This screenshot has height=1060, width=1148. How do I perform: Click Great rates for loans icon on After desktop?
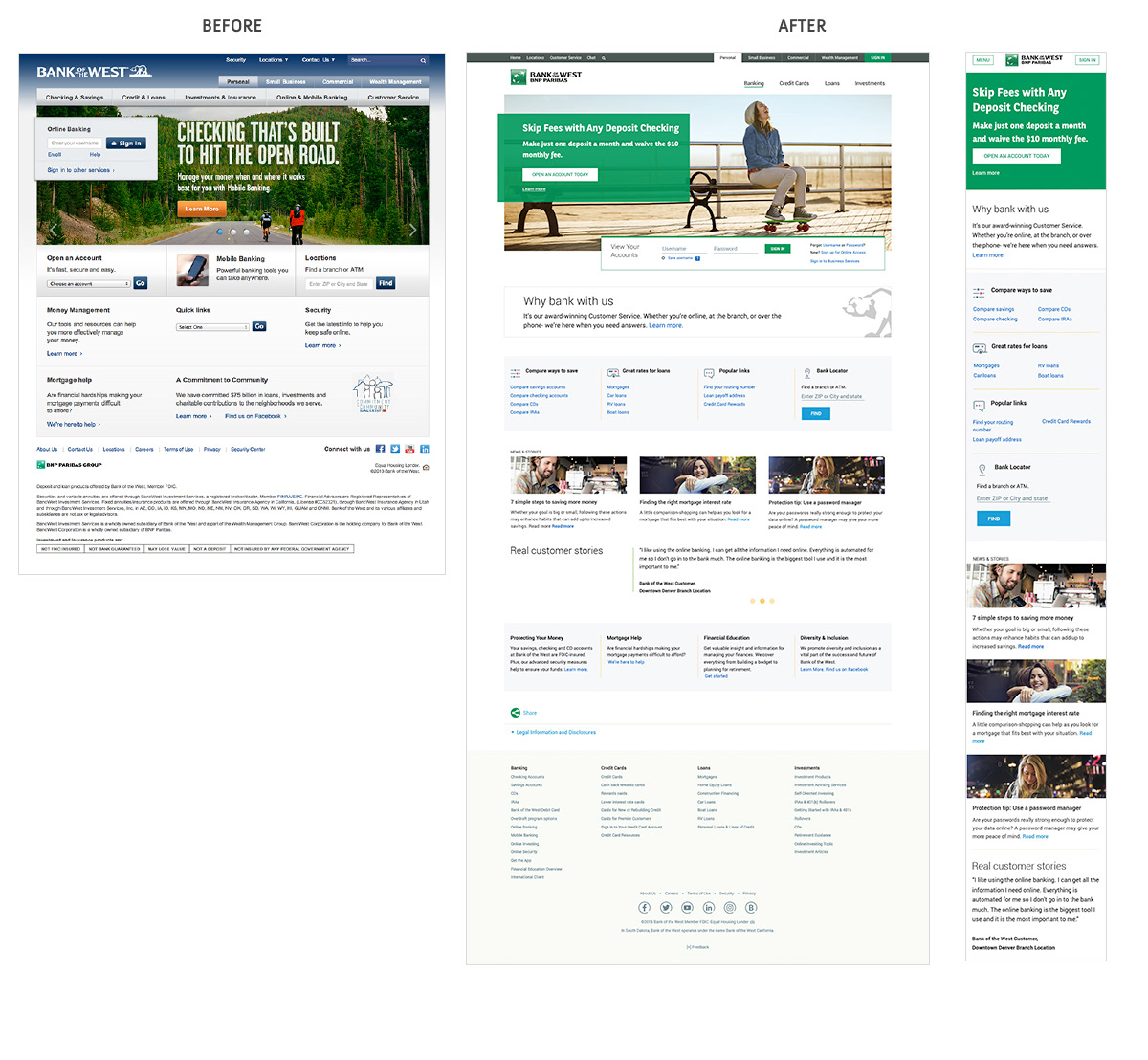click(612, 372)
